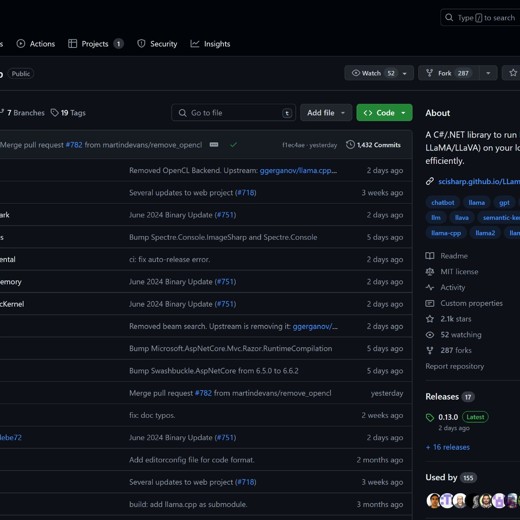Select the chatbot topic tag

coord(443,203)
